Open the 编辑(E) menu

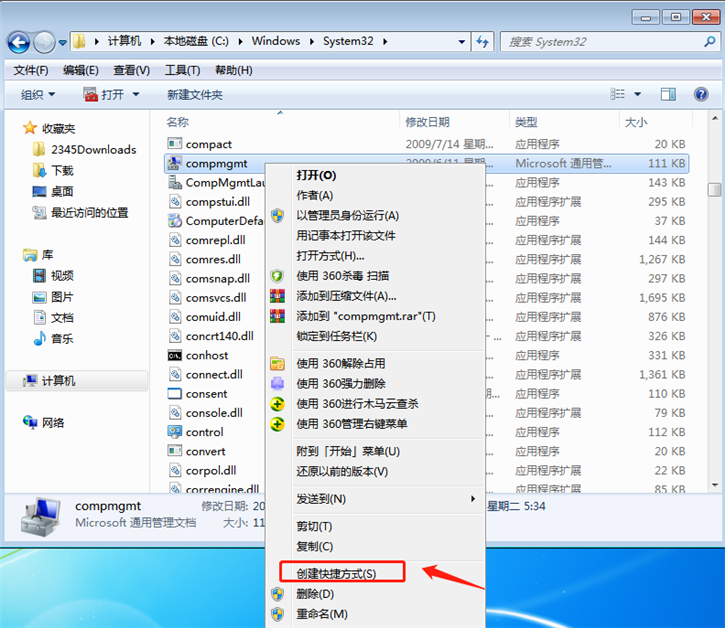[80, 70]
